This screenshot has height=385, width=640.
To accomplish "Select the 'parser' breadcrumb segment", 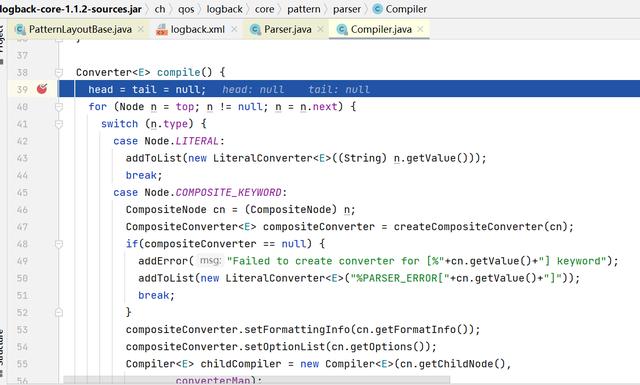I will coord(347,9).
